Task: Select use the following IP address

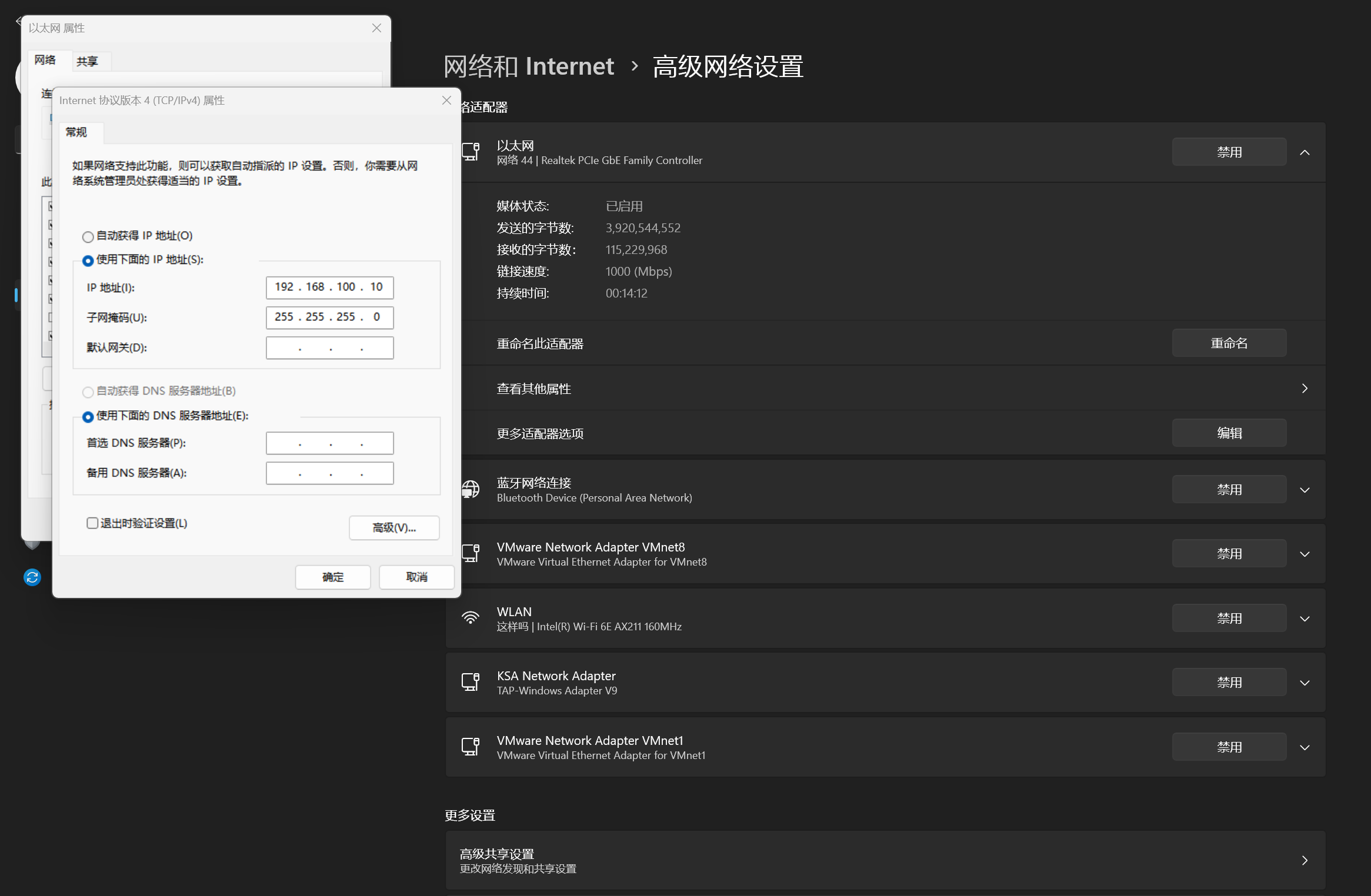Action: coord(88,260)
